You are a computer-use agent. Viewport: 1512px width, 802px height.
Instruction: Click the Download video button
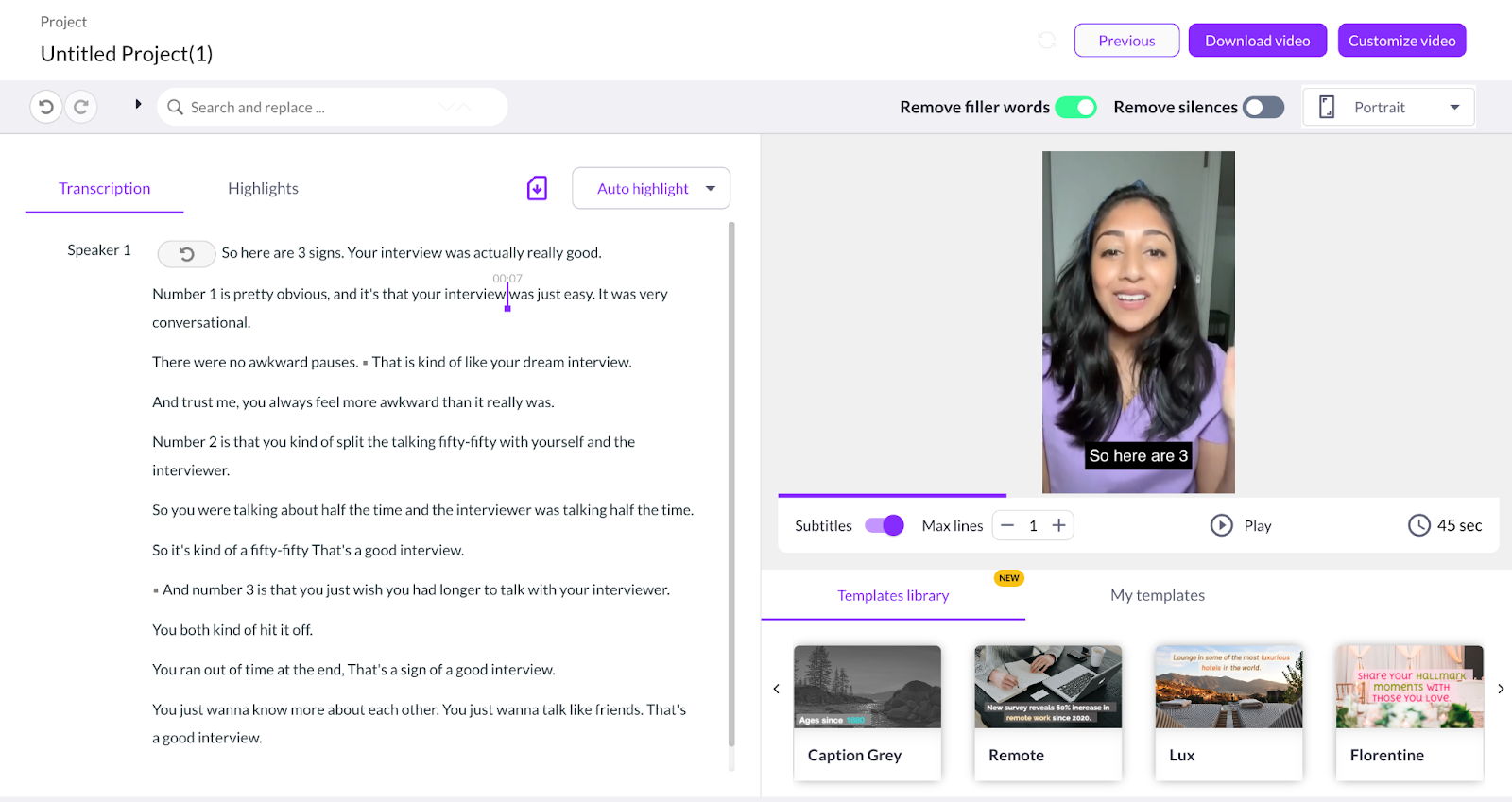pyautogui.click(x=1258, y=41)
